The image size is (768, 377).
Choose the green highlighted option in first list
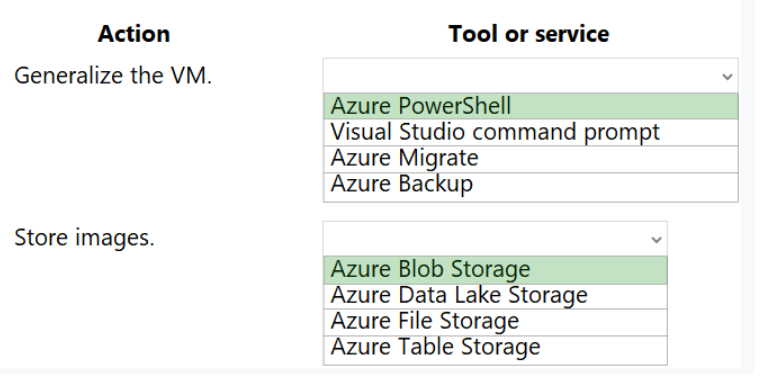(530, 106)
